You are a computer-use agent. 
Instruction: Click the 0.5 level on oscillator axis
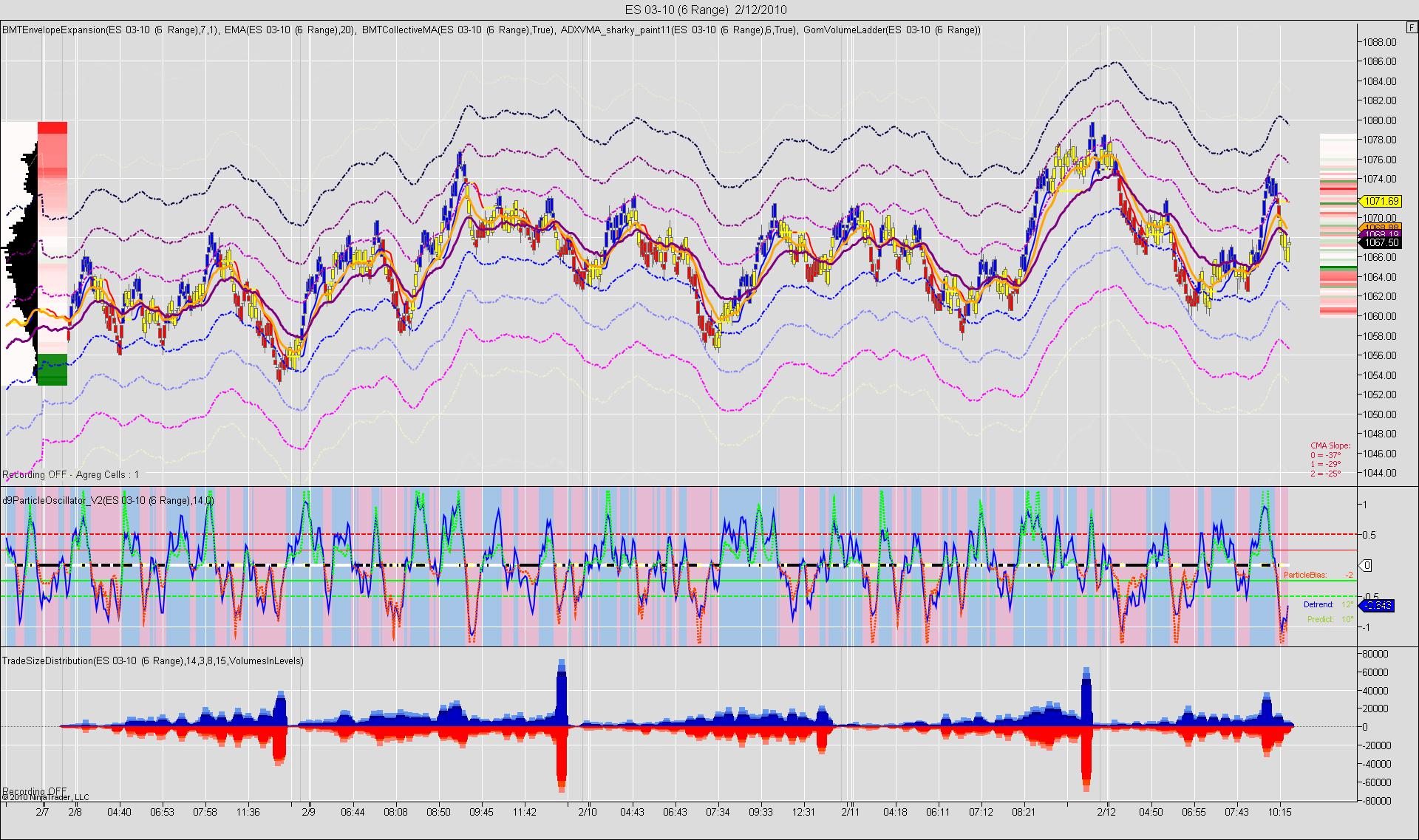(1369, 535)
